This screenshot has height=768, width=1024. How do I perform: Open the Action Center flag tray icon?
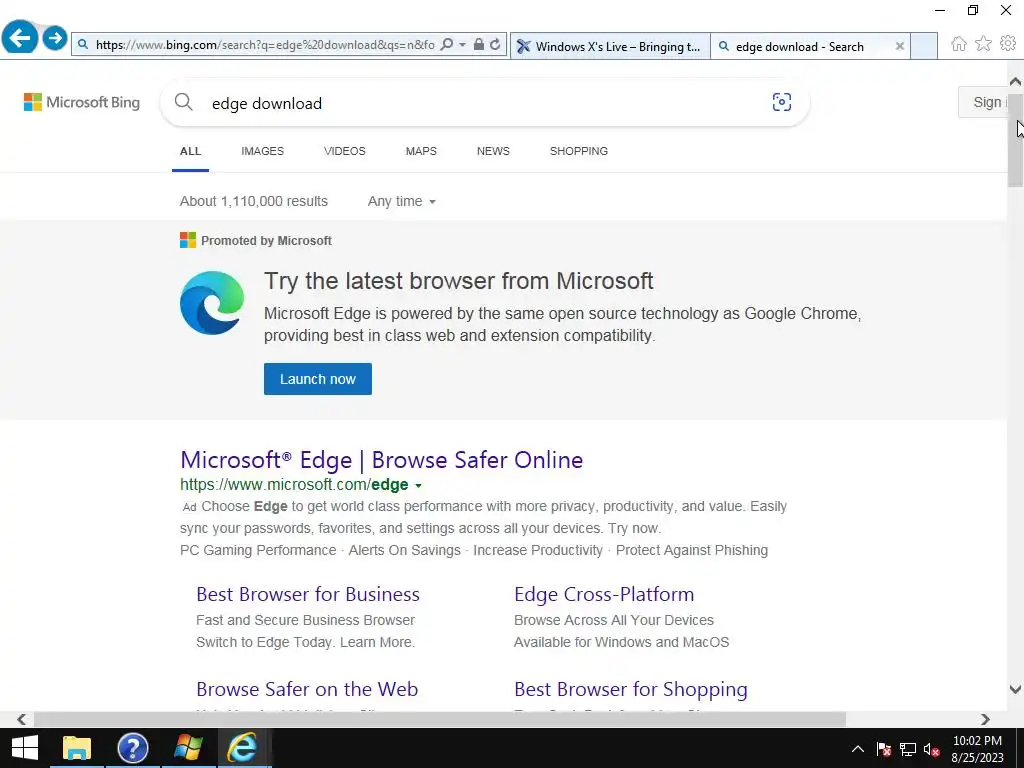click(884, 749)
